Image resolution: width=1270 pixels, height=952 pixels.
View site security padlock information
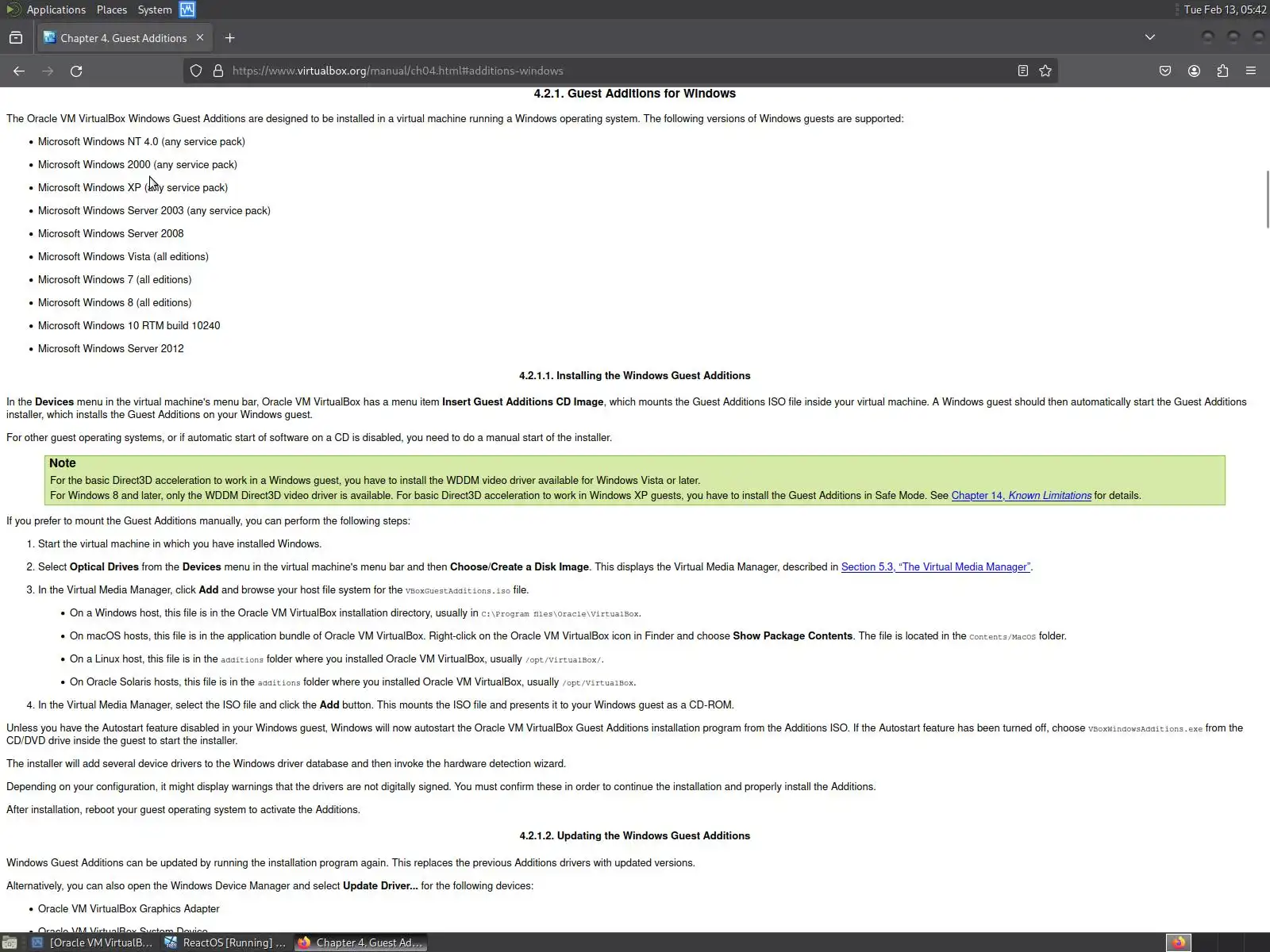click(x=218, y=71)
